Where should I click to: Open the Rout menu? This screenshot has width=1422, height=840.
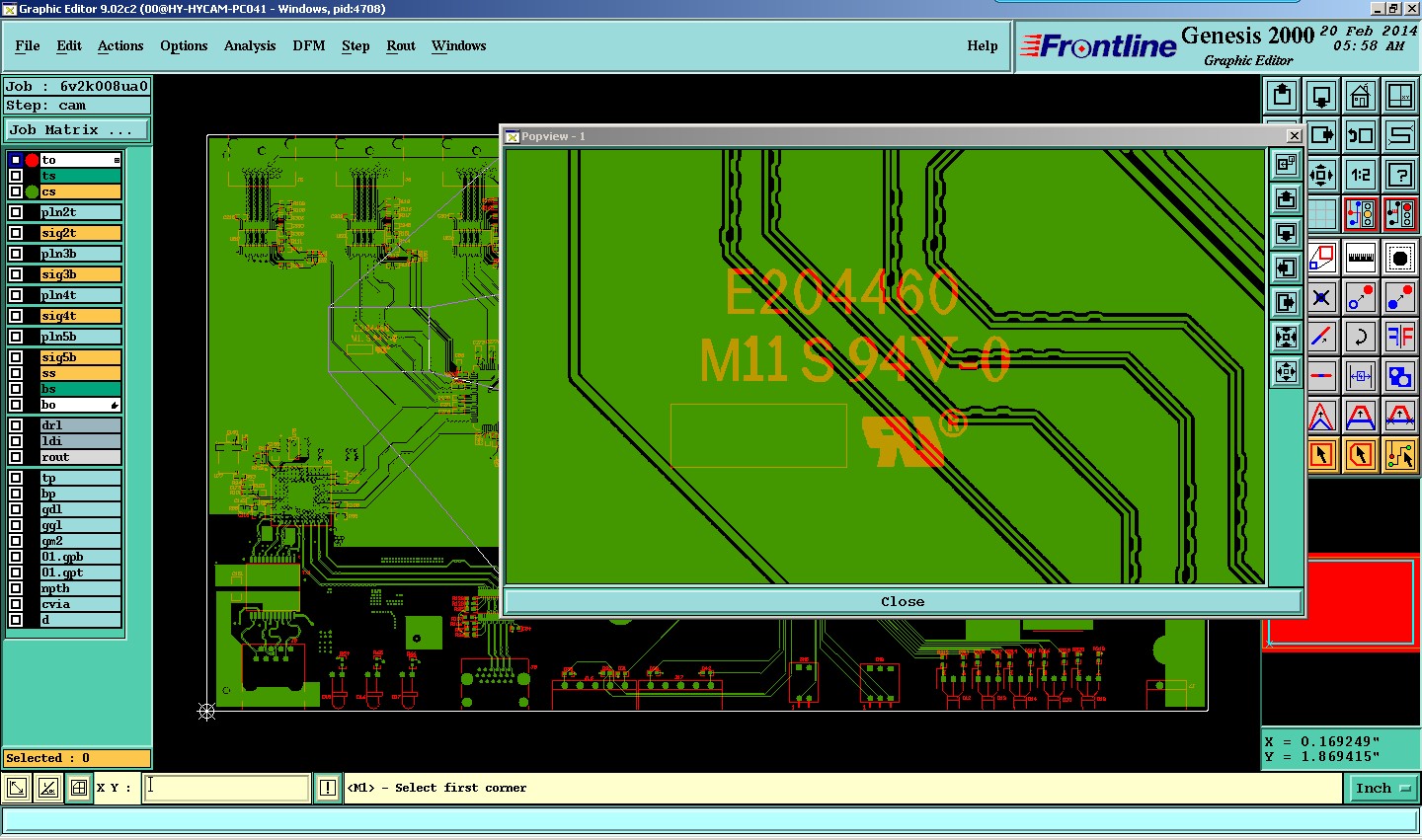[401, 45]
